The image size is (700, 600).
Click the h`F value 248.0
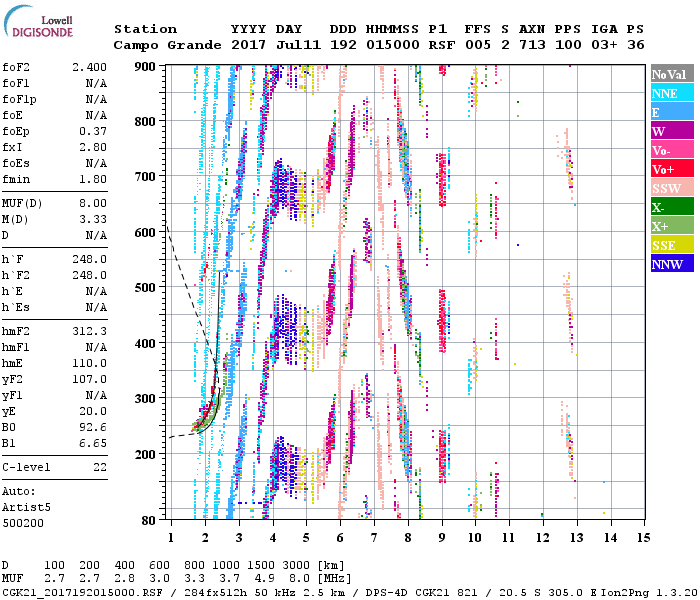(x=89, y=260)
